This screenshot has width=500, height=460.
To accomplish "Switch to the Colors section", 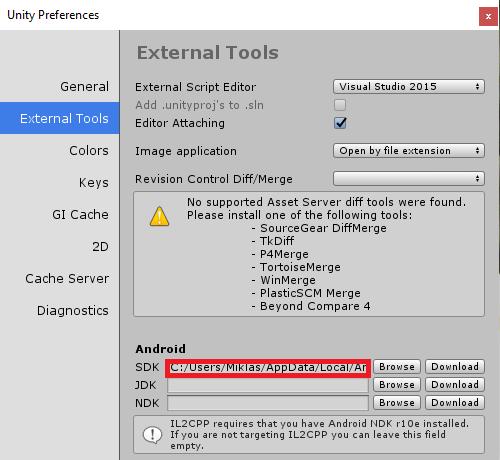I will click(89, 151).
